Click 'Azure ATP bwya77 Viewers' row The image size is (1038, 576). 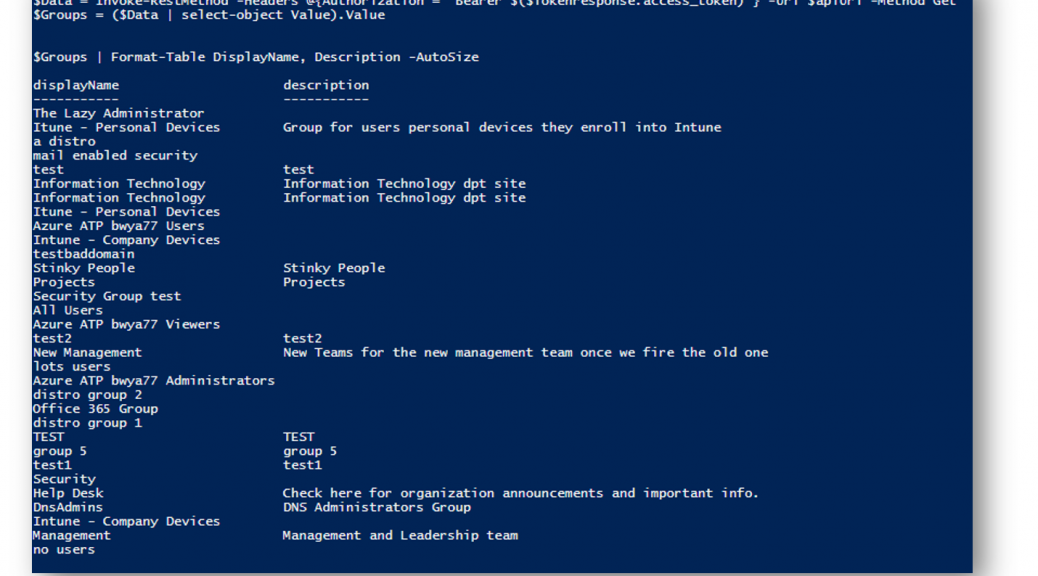[126, 324]
